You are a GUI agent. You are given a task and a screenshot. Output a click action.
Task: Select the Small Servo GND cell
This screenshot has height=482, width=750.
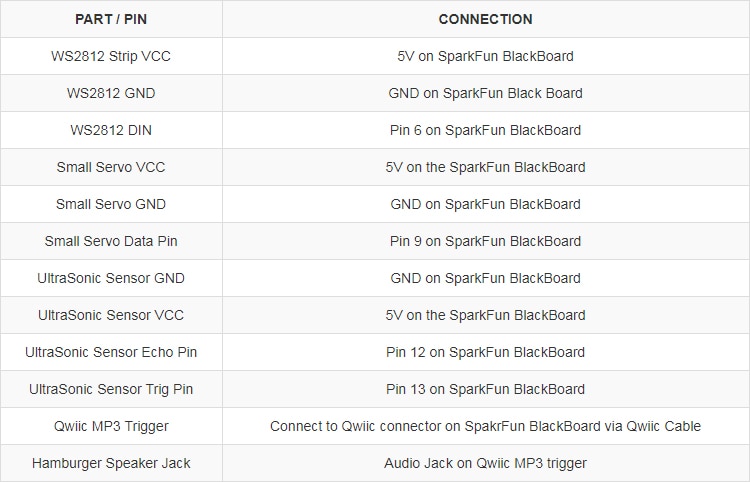tap(111, 204)
